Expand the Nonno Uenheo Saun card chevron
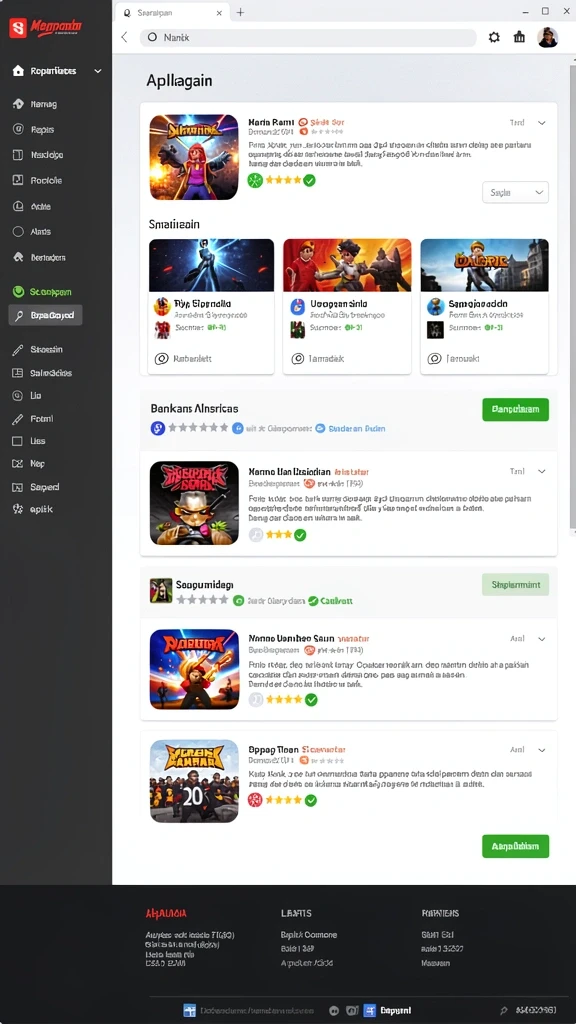Screen dimensions: 576x1024 click(x=541, y=639)
